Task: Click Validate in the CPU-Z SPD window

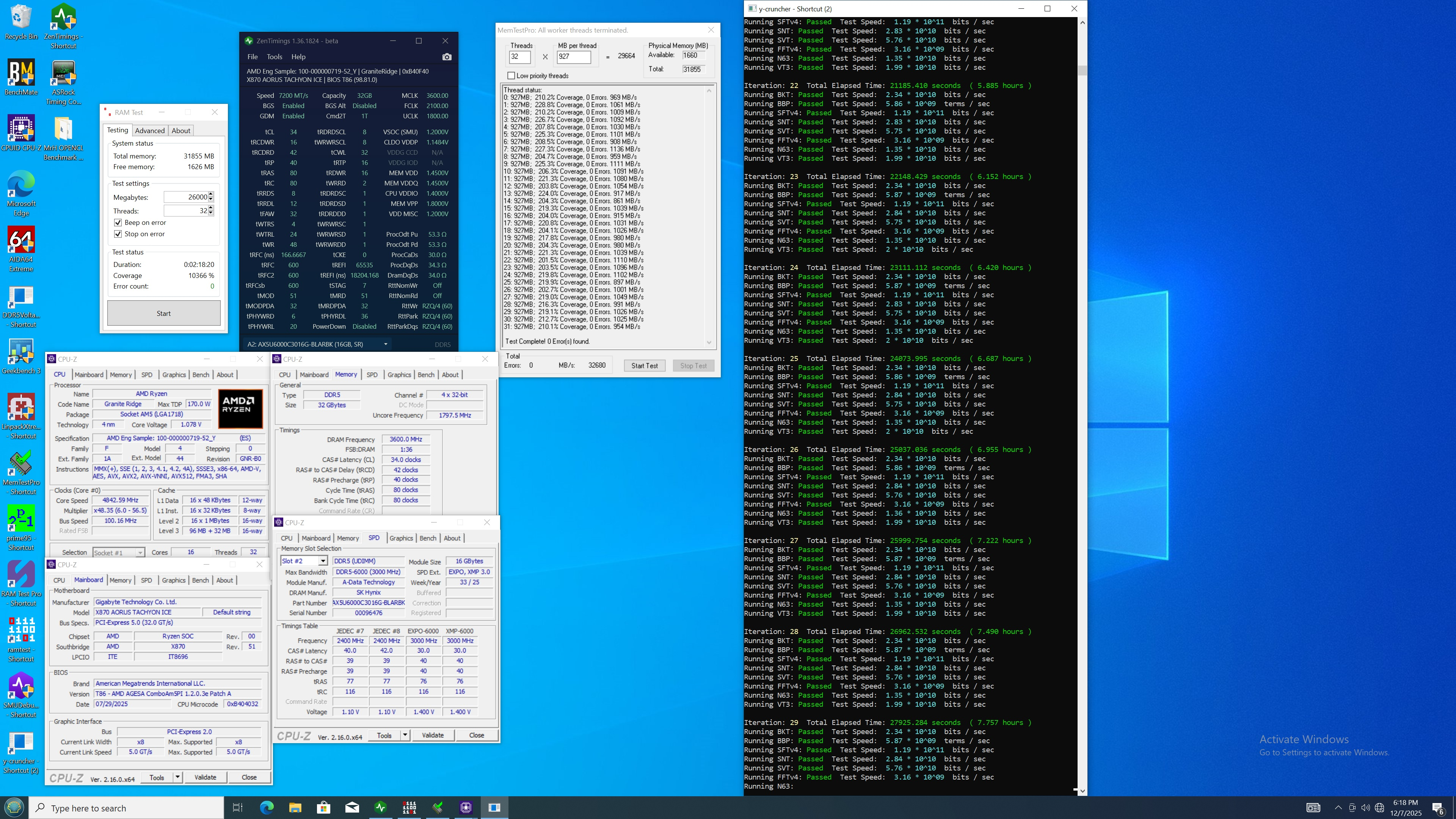Action: coord(433,735)
